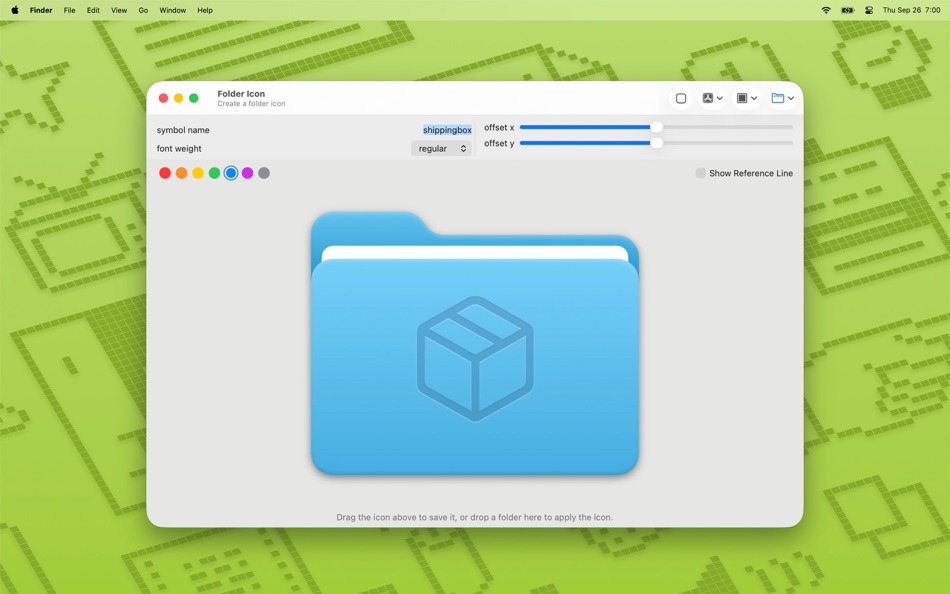The width and height of the screenshot is (950, 594).
Task: Select the orange folder color swatch
Action: pos(181,173)
